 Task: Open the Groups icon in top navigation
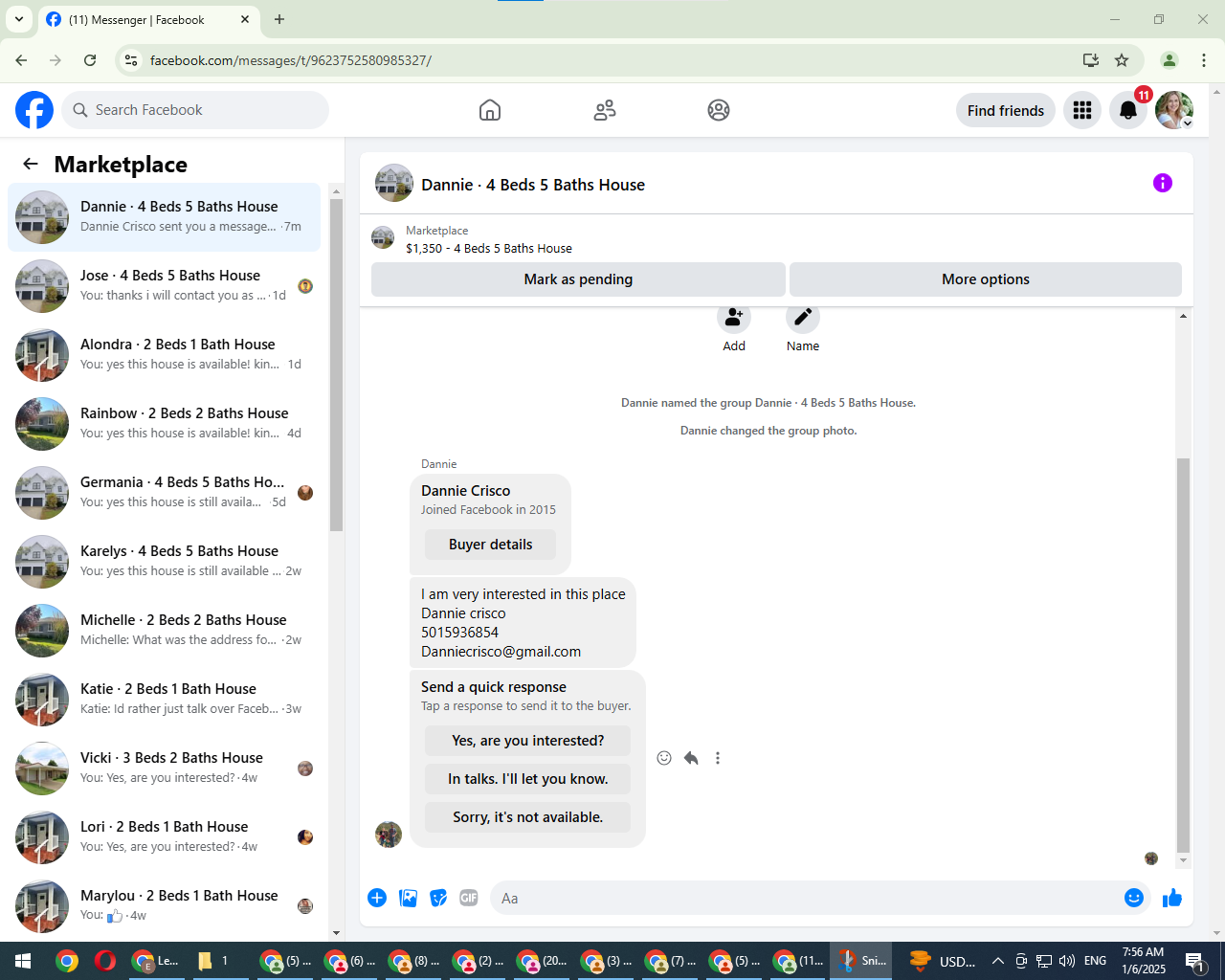(x=719, y=110)
